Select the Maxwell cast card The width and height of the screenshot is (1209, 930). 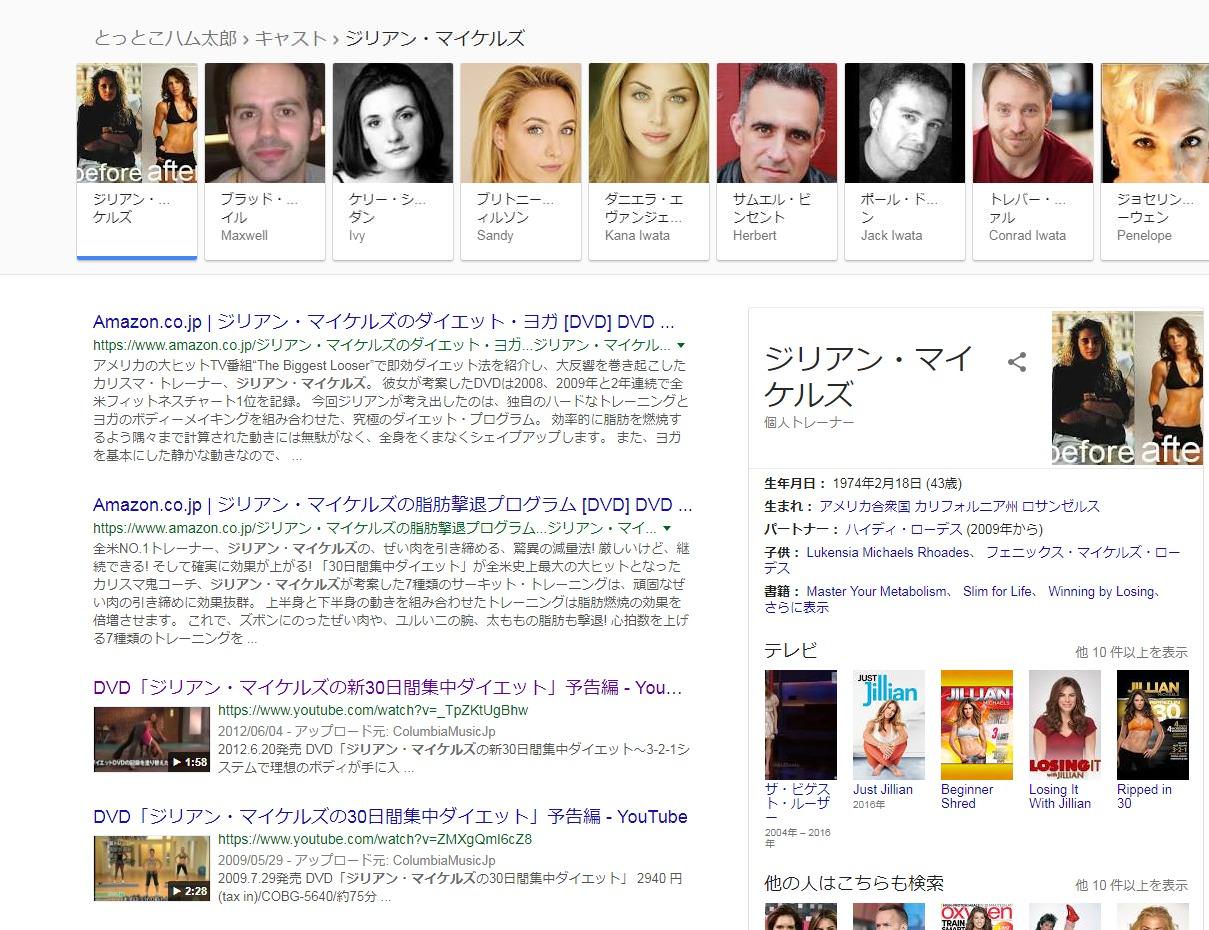(x=265, y=161)
